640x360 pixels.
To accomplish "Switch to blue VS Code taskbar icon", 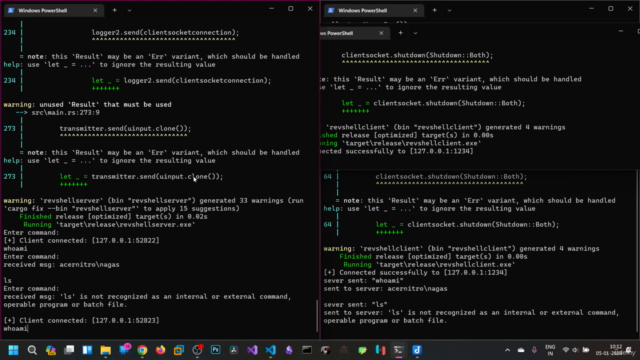I will (x=271, y=350).
